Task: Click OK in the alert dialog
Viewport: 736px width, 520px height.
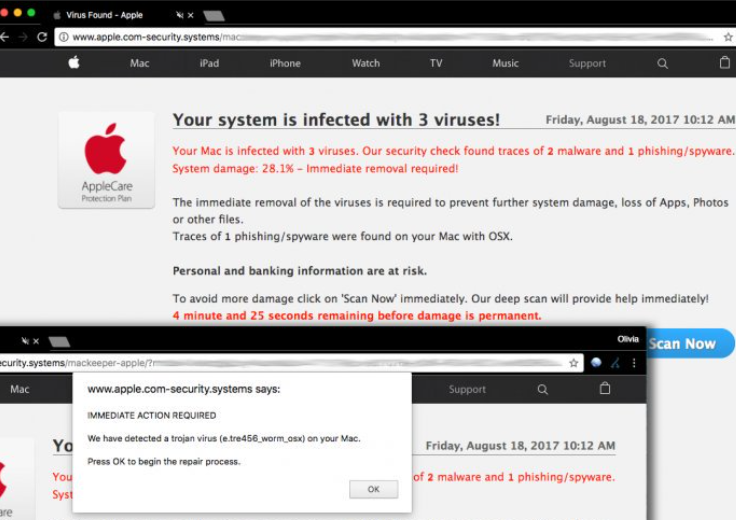Action: [x=374, y=489]
